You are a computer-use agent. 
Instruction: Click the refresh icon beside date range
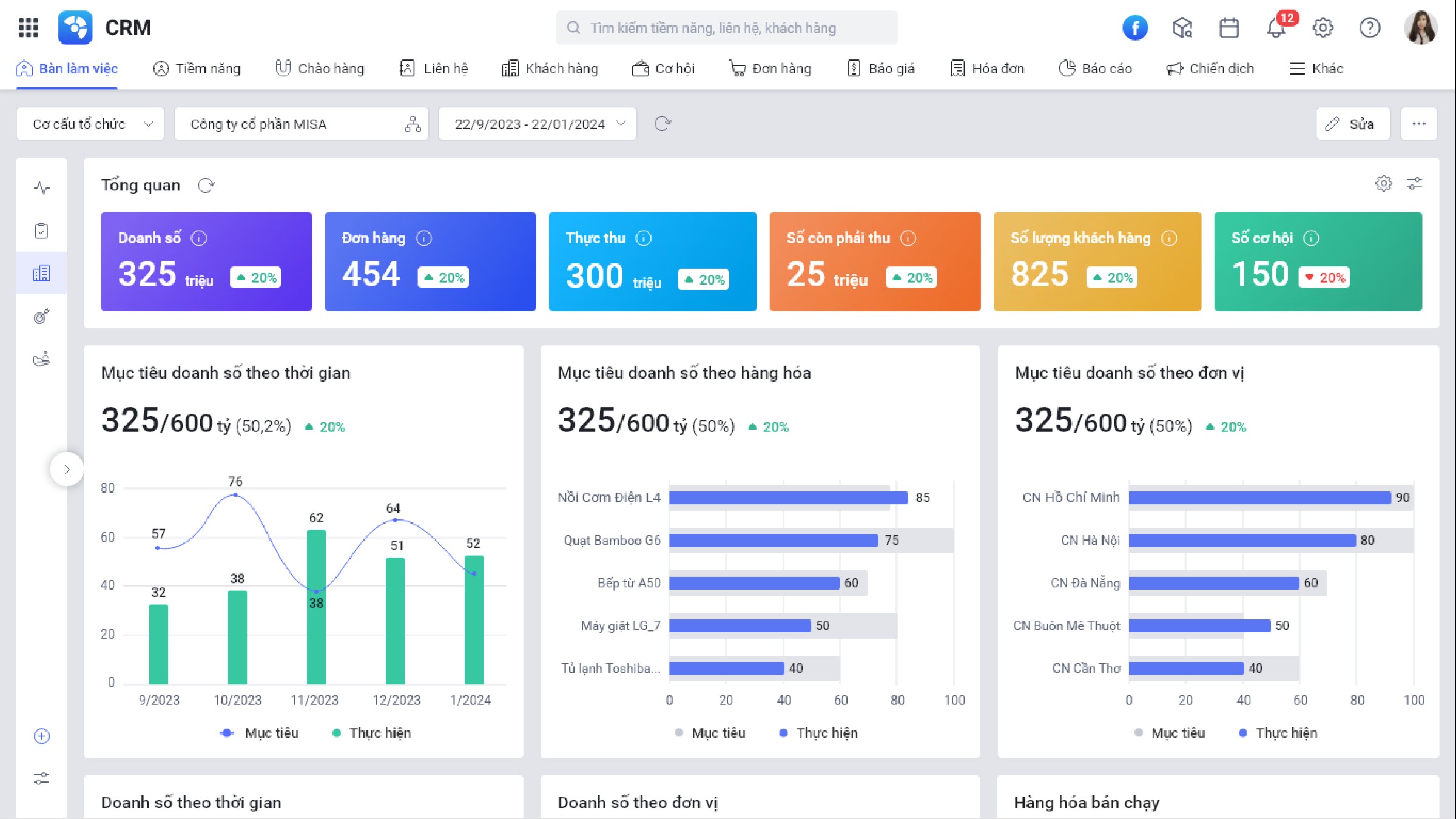coord(662,124)
